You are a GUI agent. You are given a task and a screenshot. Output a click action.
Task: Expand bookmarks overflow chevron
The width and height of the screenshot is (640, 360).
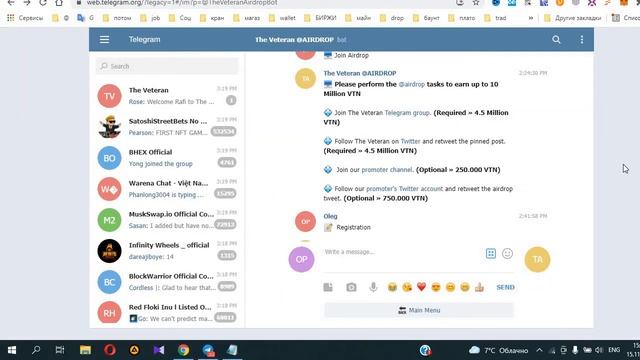click(531, 18)
